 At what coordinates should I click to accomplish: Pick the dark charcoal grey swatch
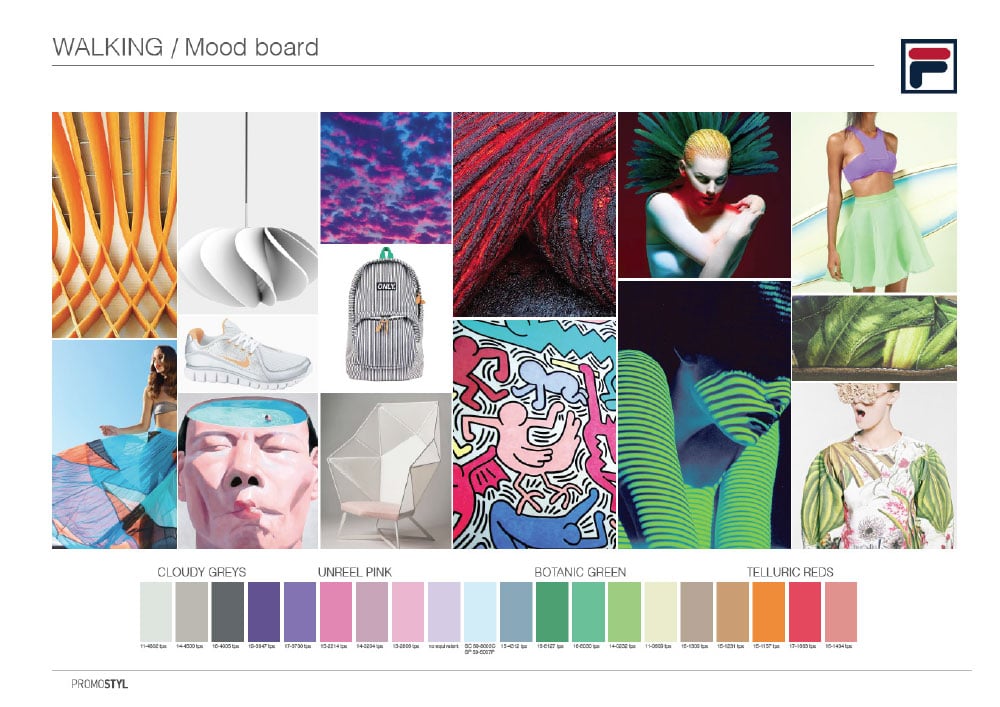(x=228, y=612)
